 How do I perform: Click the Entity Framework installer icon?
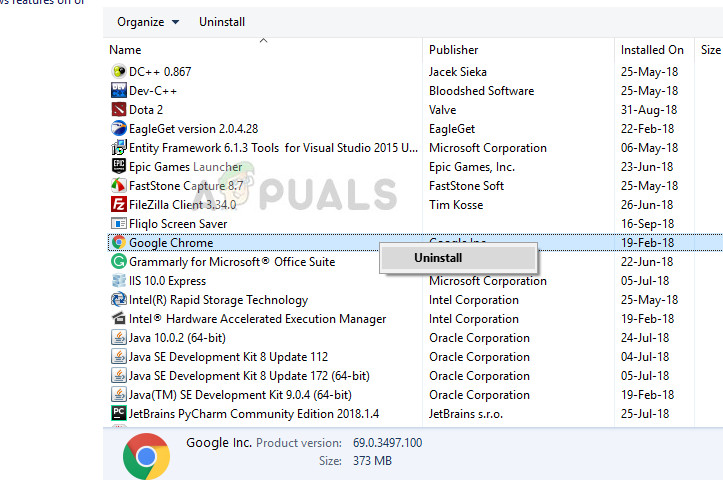[119, 148]
